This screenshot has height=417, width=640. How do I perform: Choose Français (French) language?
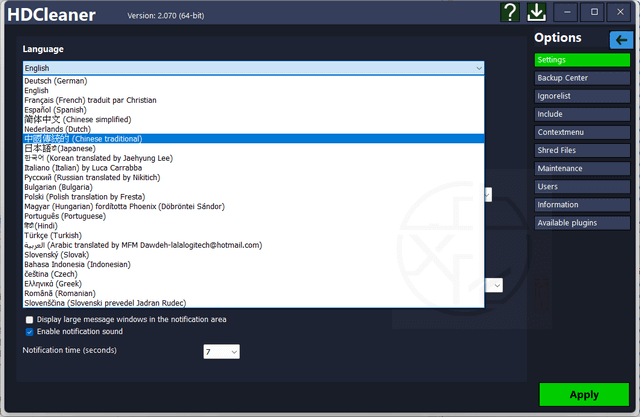click(x=253, y=100)
